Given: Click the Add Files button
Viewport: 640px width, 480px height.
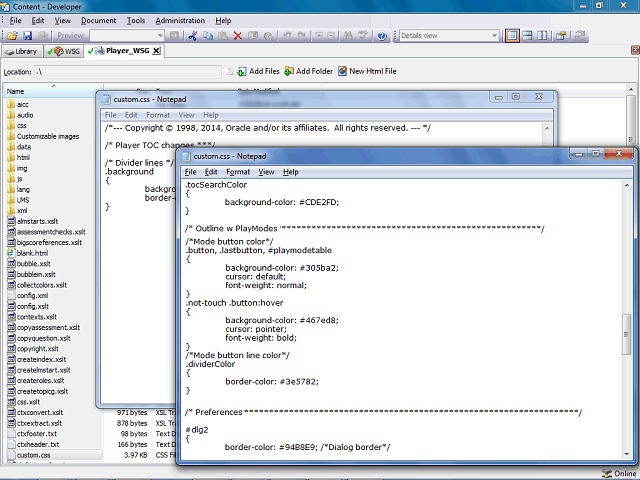Looking at the screenshot, I should [258, 71].
